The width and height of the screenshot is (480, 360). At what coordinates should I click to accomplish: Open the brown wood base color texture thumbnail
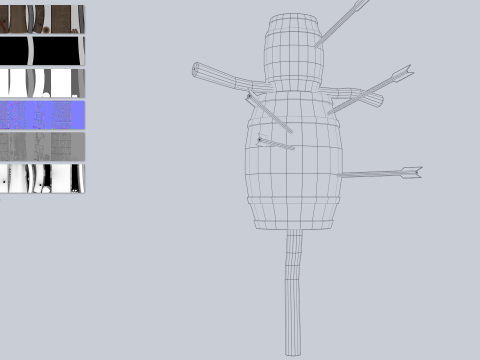tap(42, 19)
